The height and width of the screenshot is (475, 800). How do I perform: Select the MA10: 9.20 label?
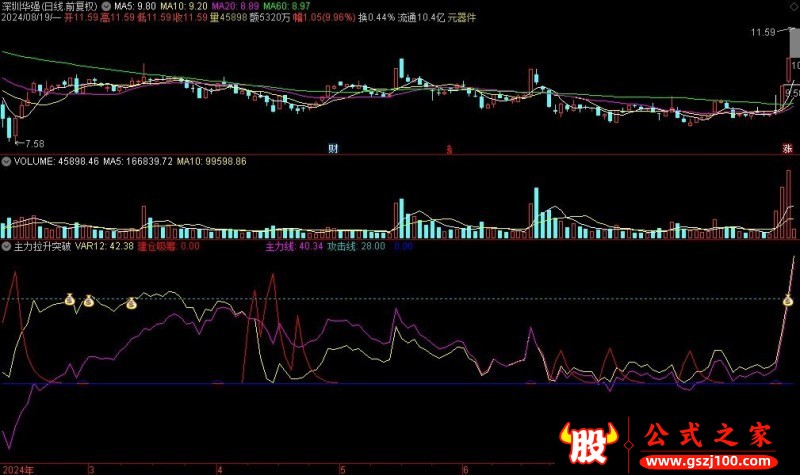184,7
